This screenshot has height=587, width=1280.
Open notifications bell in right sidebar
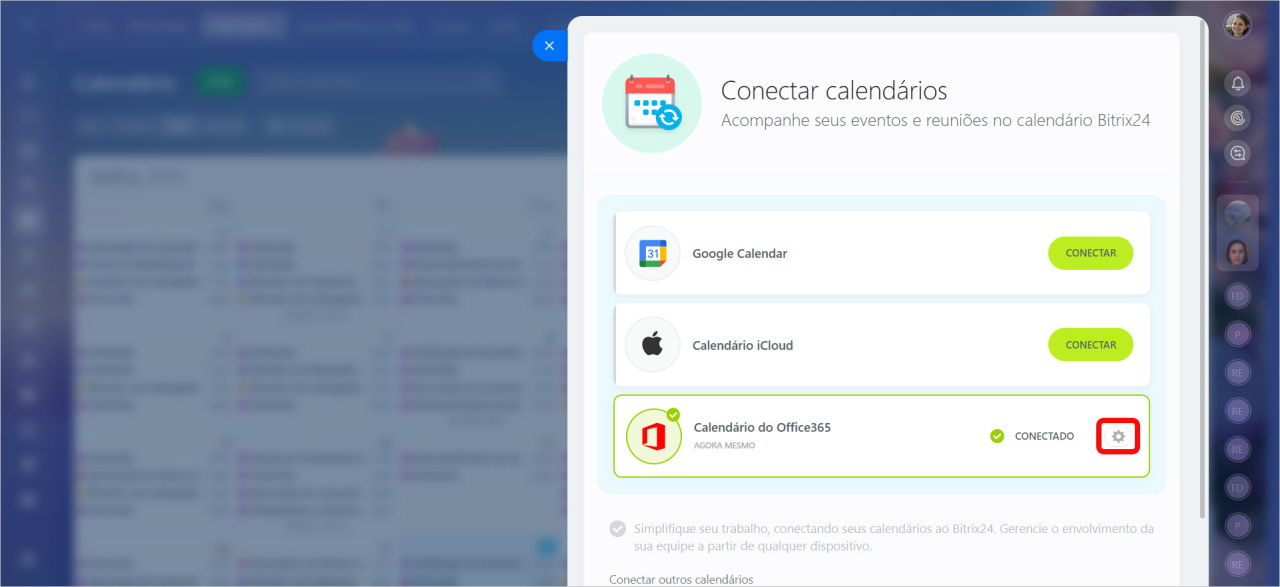(x=1238, y=83)
